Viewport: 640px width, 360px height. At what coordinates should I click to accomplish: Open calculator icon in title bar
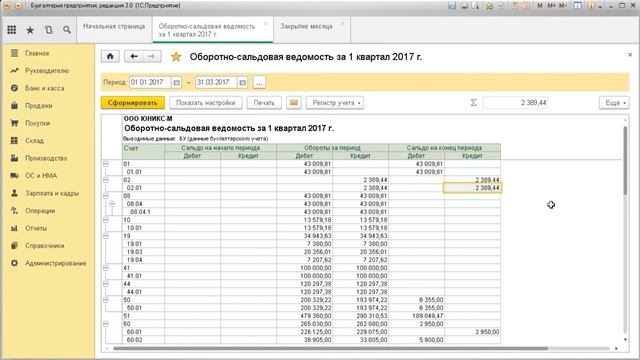pos(515,6)
